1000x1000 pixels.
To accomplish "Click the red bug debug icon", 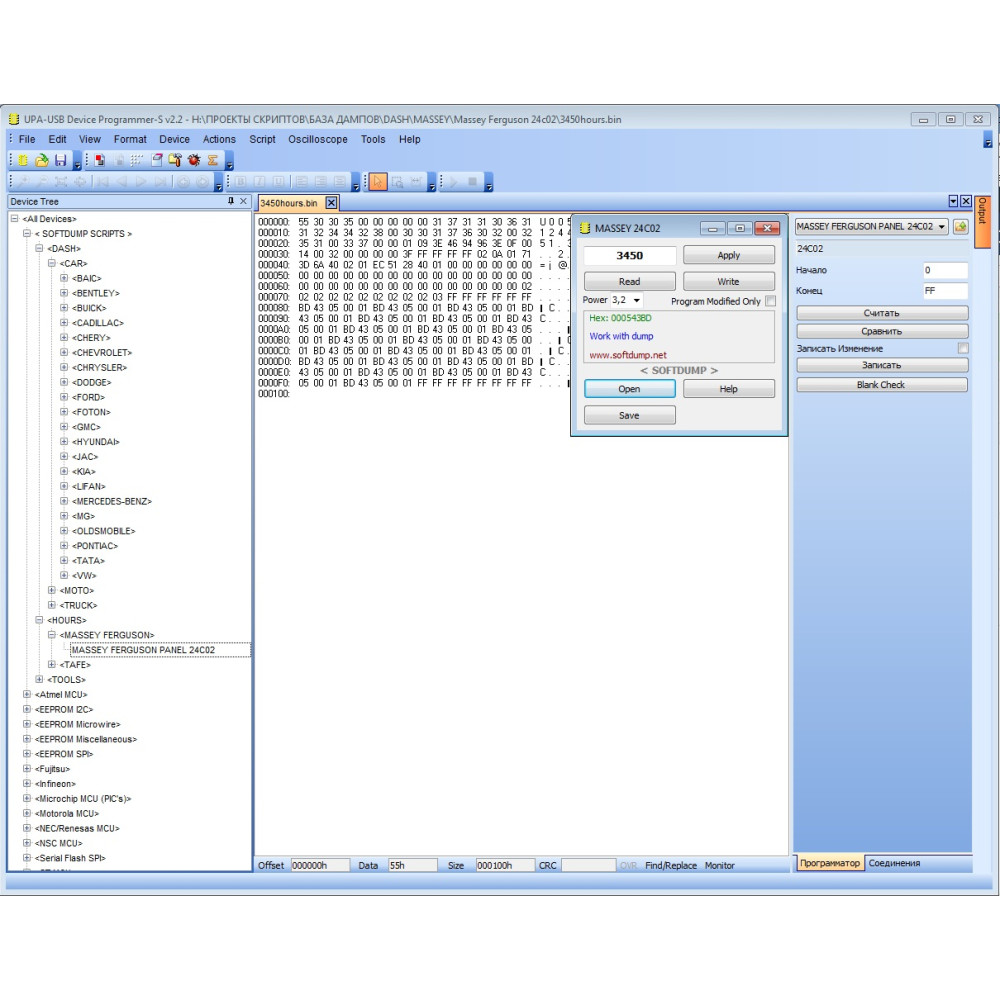I will (194, 160).
